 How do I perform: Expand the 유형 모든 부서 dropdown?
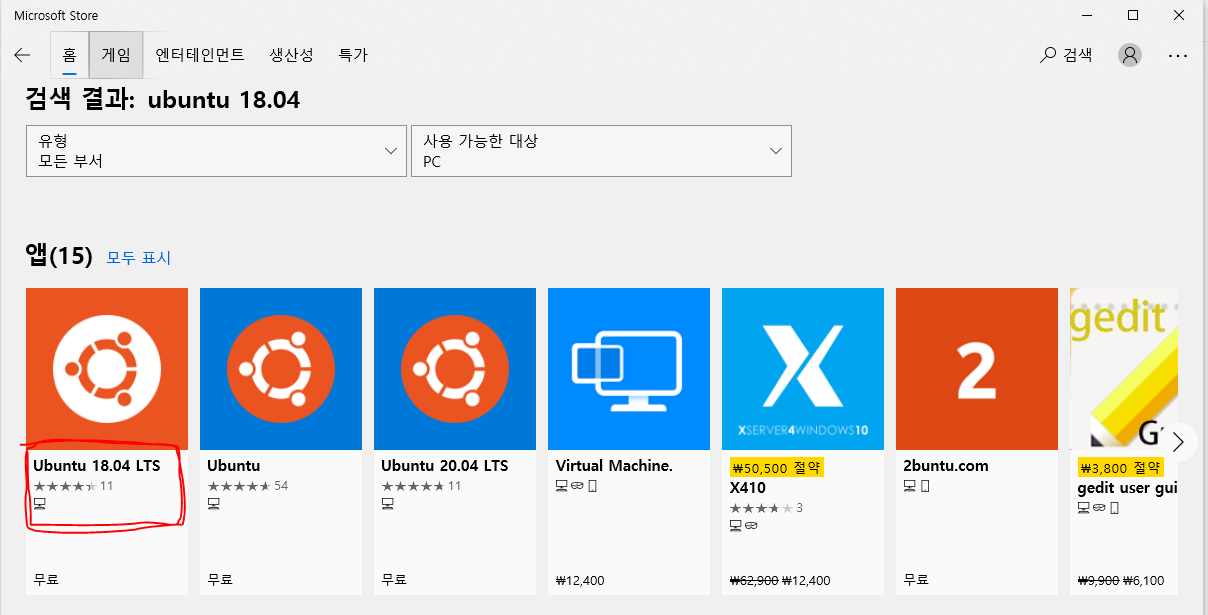click(216, 151)
